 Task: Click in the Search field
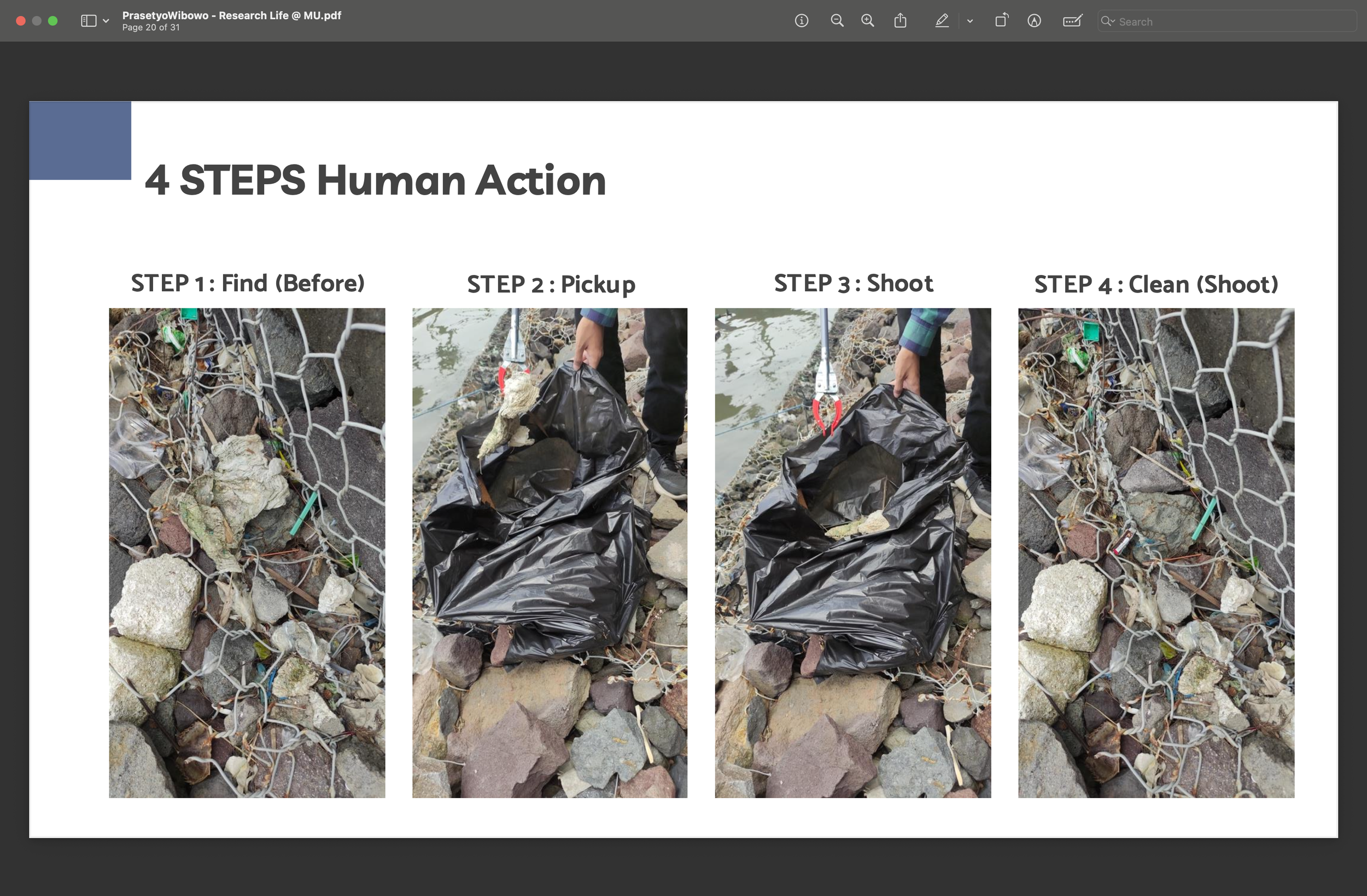coord(1229,22)
